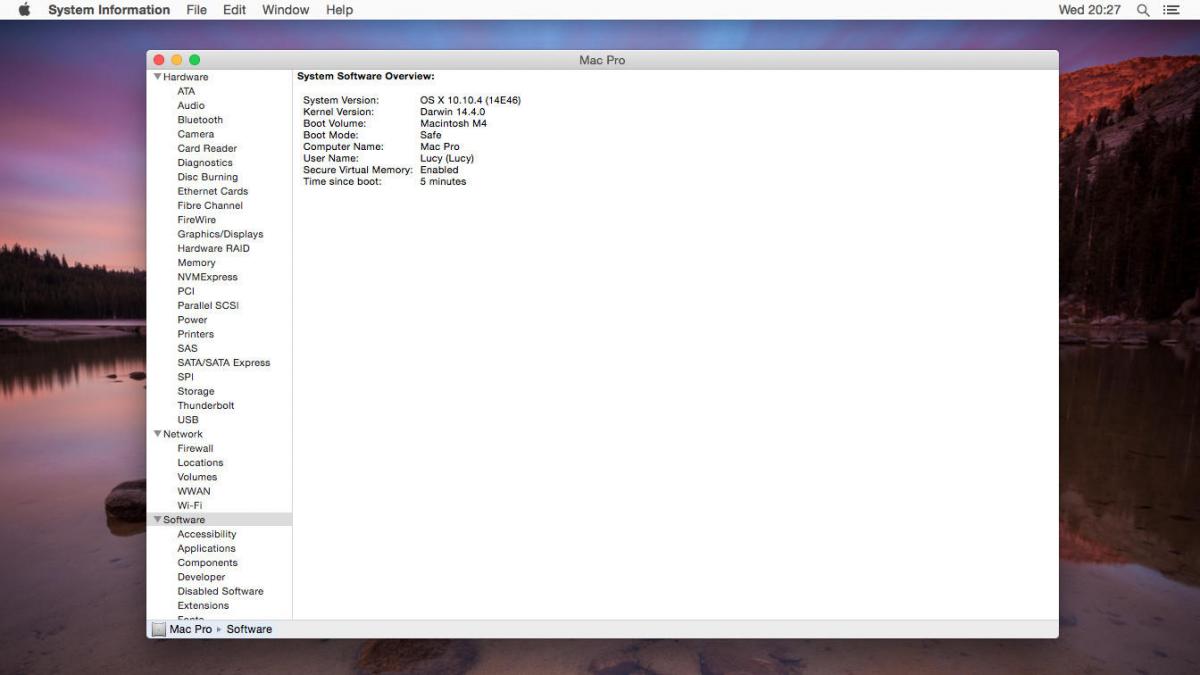Select NVMExpress in the sidebar
This screenshot has width=1200, height=675.
[x=208, y=277]
